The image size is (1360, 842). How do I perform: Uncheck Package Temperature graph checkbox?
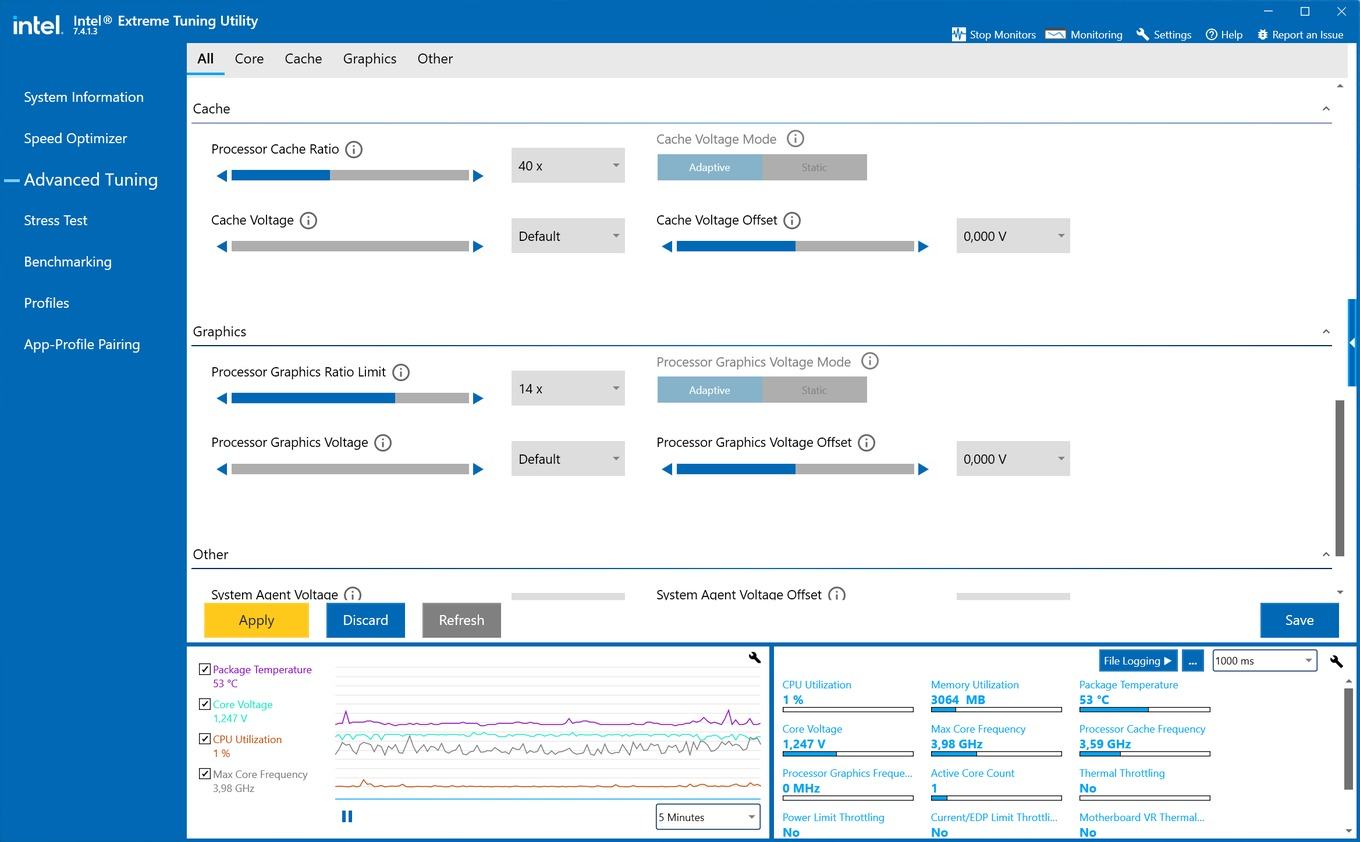pyautogui.click(x=205, y=669)
